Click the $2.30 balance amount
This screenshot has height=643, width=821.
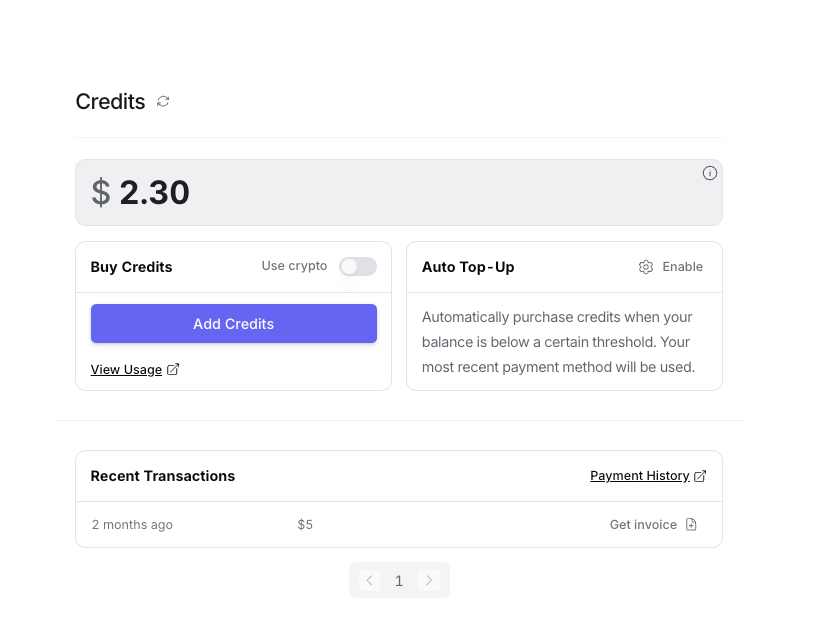[x=154, y=192]
